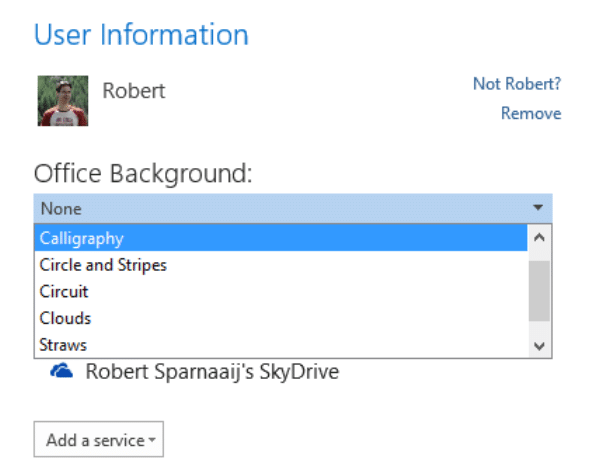Click Robert's profile photo
This screenshot has height=466, width=616.
(63, 101)
